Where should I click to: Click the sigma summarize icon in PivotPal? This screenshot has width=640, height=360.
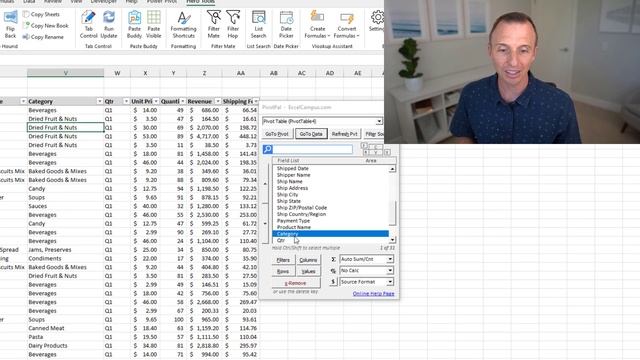(333, 259)
